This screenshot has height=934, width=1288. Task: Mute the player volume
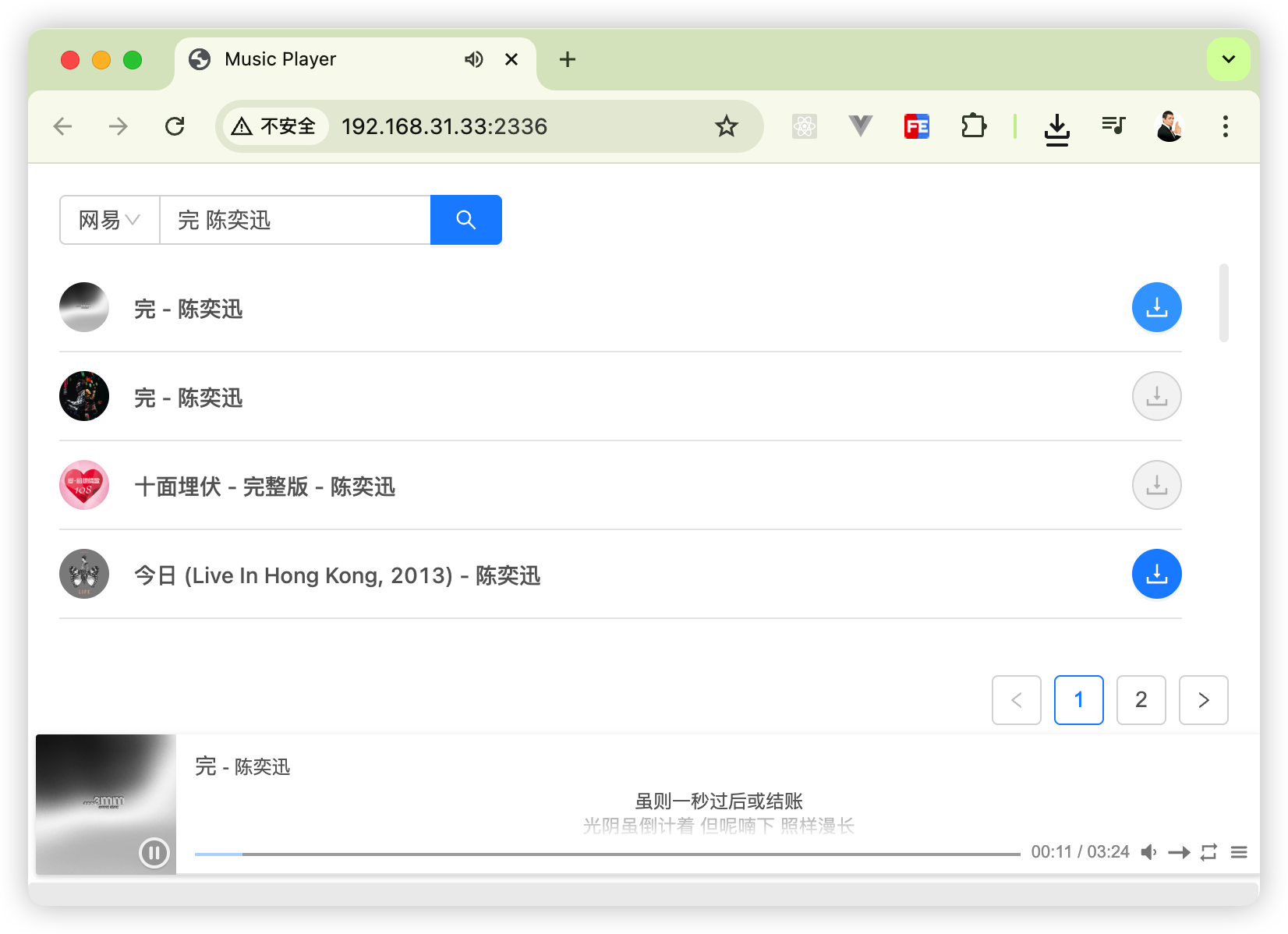pos(1148,852)
